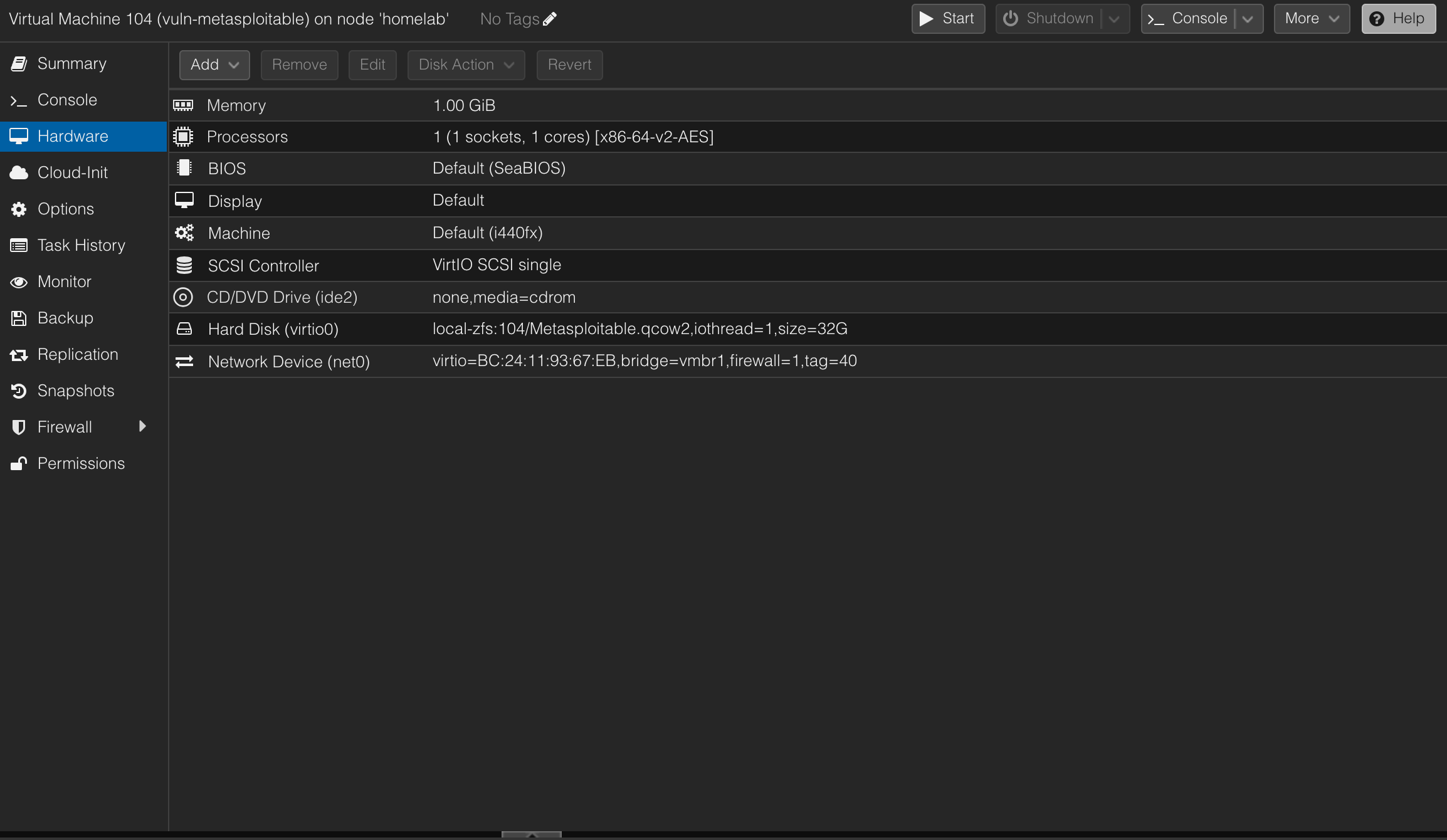The image size is (1447, 840).
Task: Click the Processors chip icon
Action: [183, 137]
